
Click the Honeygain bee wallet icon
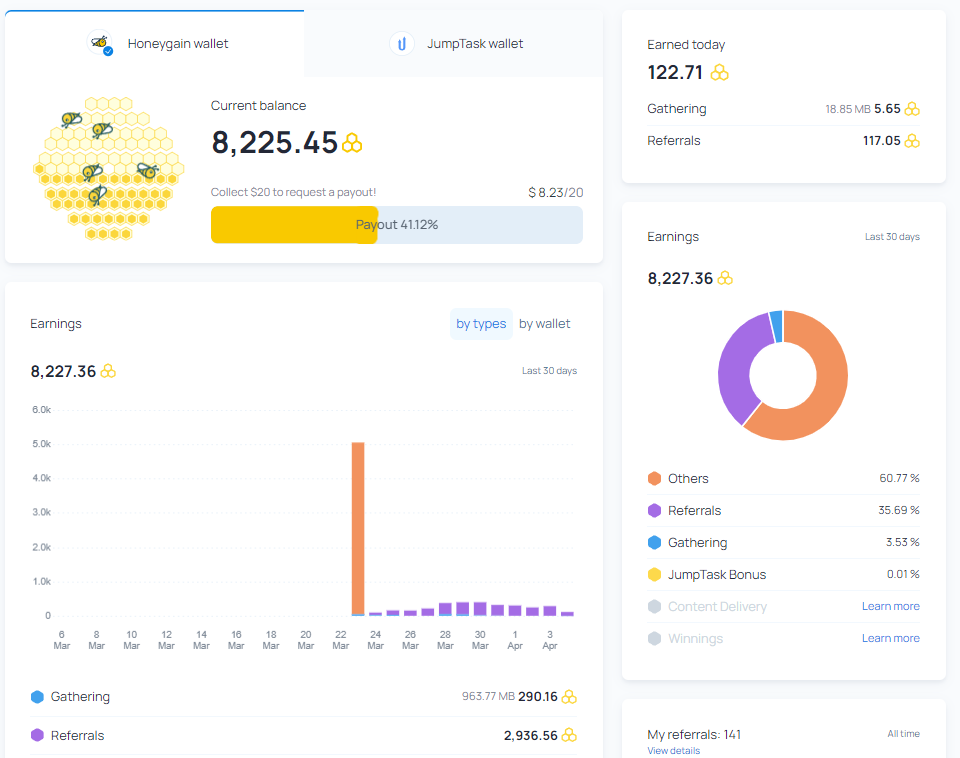click(101, 44)
